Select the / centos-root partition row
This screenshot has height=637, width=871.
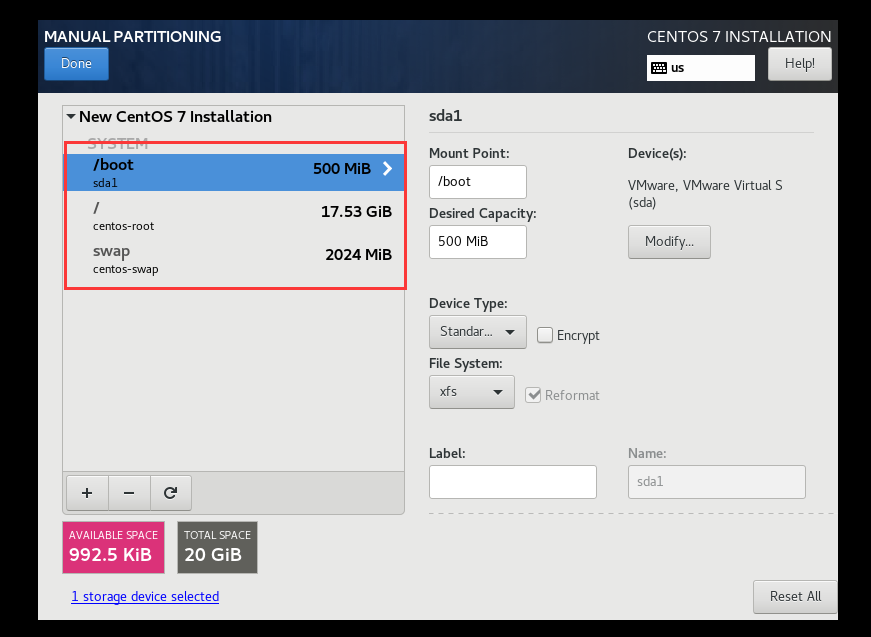point(234,216)
